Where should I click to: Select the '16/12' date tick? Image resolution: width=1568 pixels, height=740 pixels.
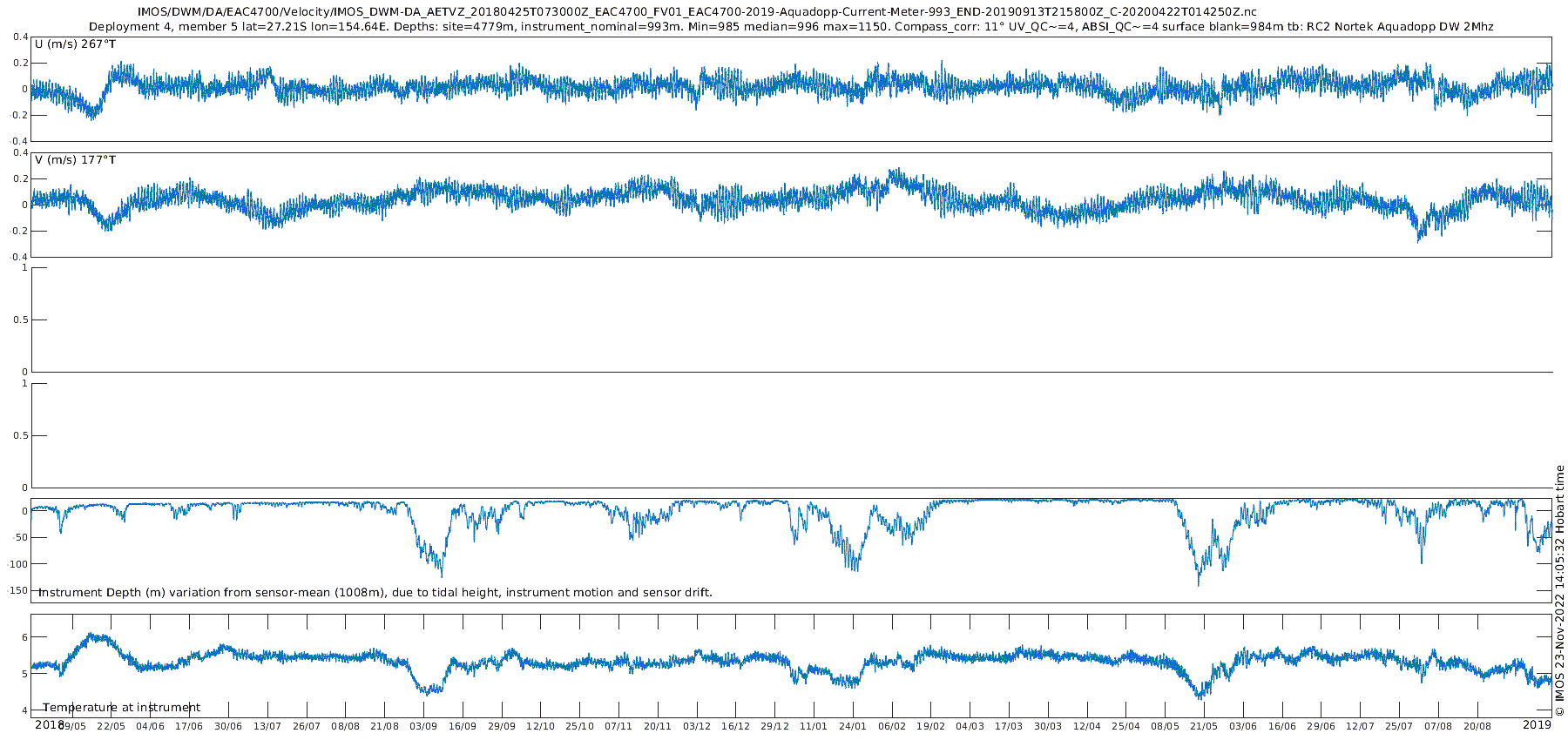click(x=736, y=726)
